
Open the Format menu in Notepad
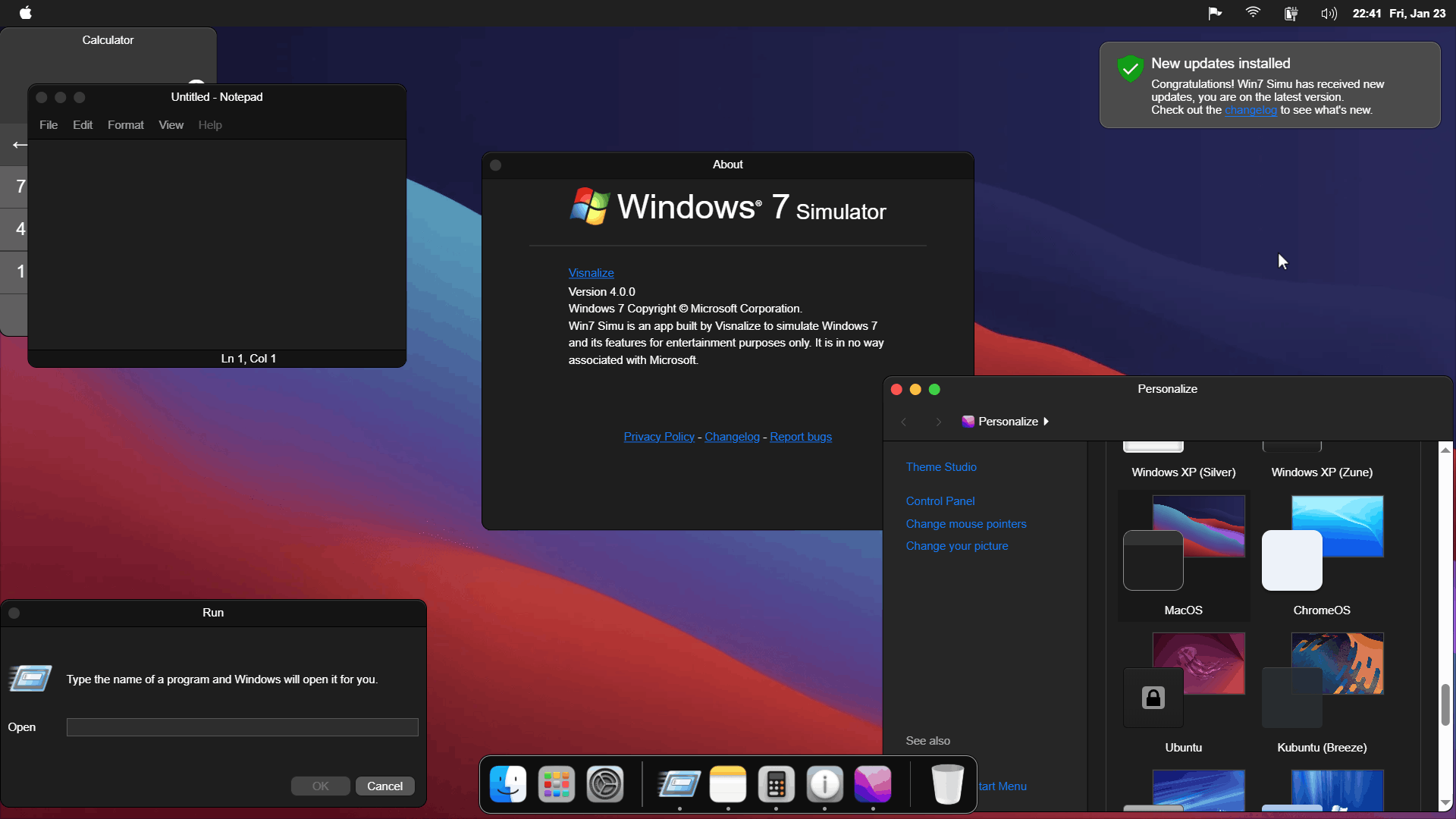pyautogui.click(x=125, y=125)
